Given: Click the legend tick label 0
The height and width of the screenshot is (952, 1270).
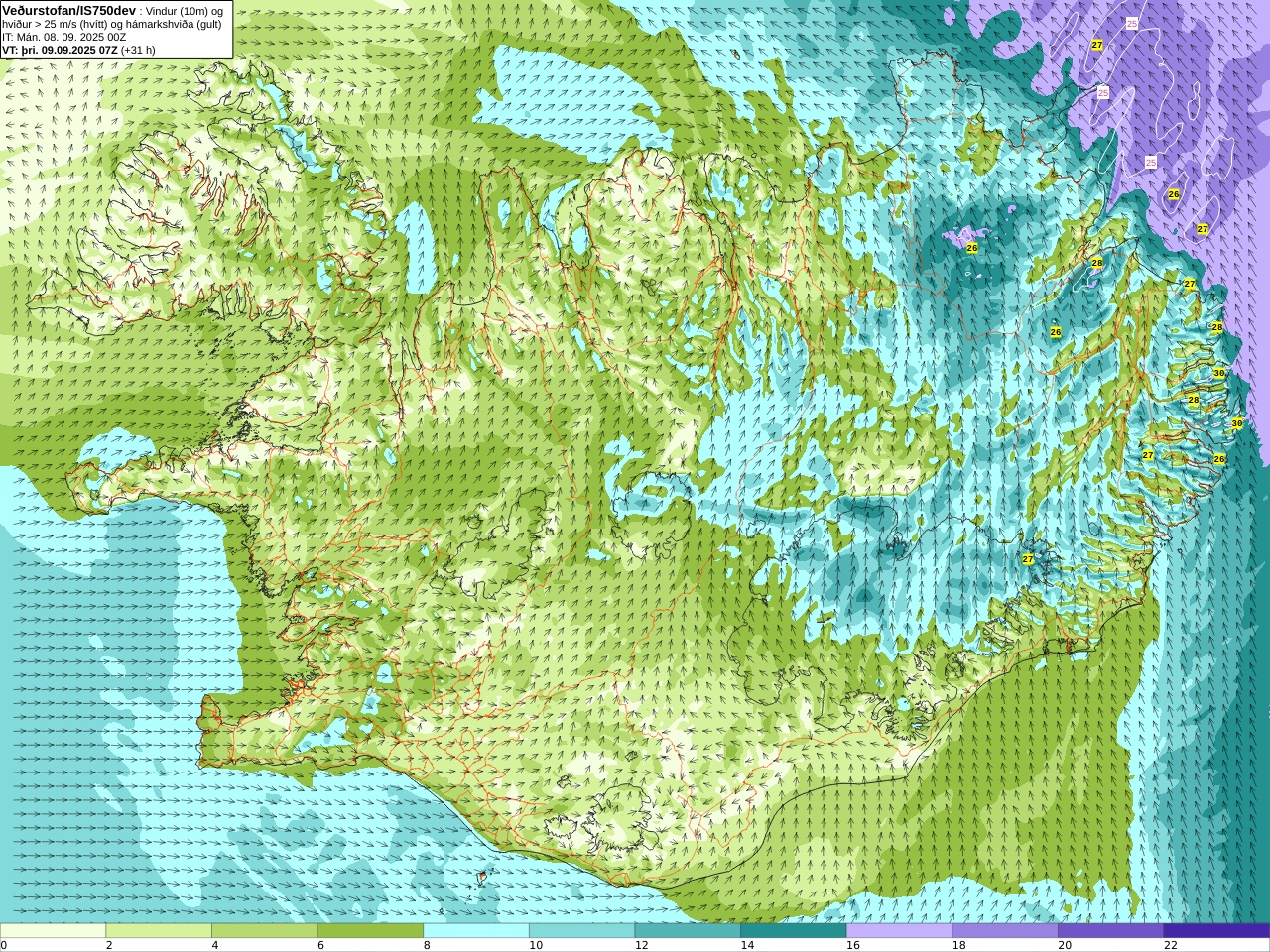Looking at the screenshot, I should pos(4,945).
